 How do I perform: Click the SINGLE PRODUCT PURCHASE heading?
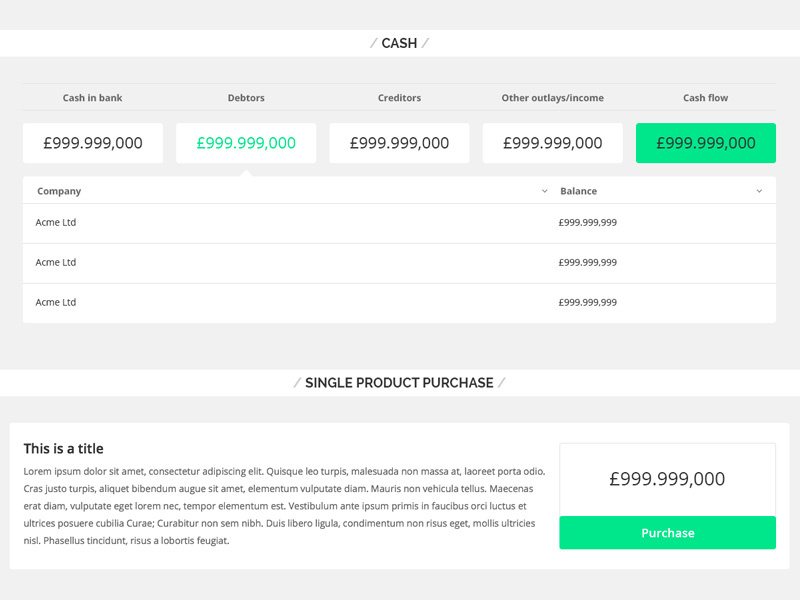(399, 383)
